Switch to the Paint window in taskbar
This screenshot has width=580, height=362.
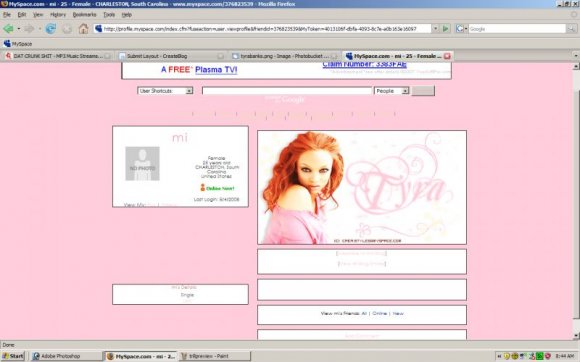(x=215, y=356)
